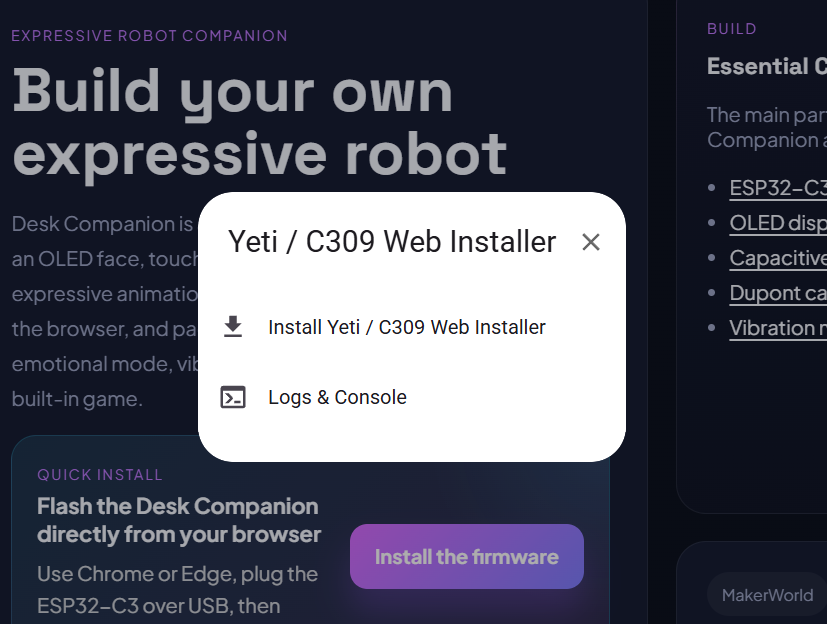Start Install Yeti / C309 Web Installer
This screenshot has height=624, width=827.
[x=406, y=326]
